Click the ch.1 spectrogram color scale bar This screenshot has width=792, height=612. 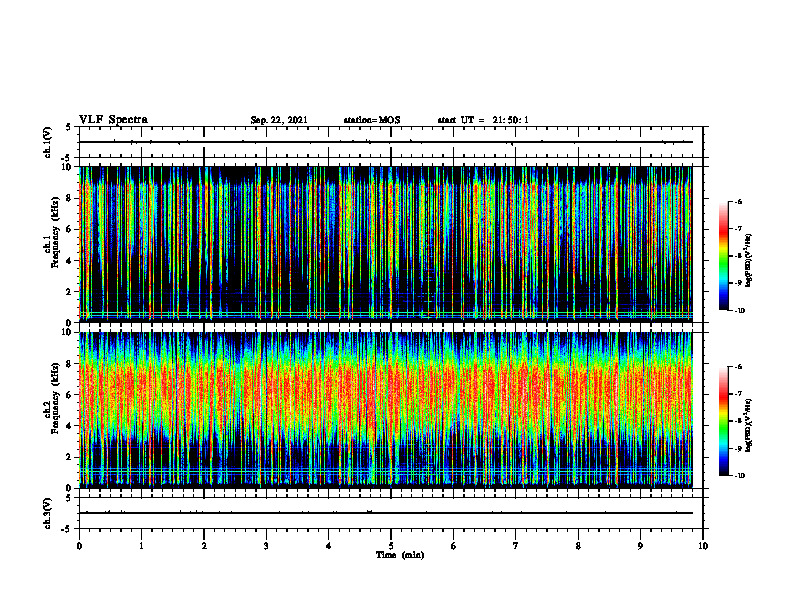pos(723,256)
